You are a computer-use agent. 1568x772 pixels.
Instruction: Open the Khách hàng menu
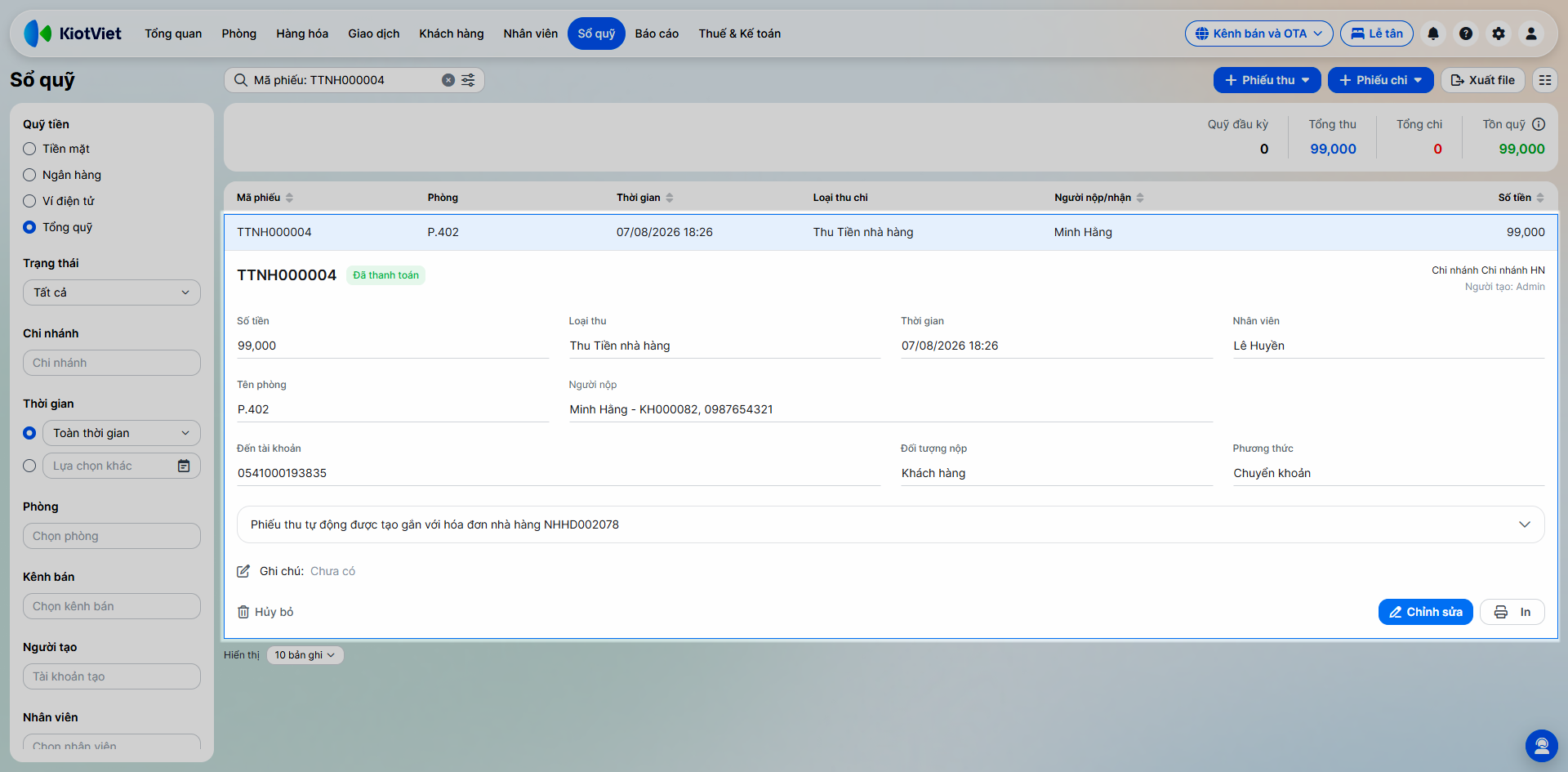452,33
